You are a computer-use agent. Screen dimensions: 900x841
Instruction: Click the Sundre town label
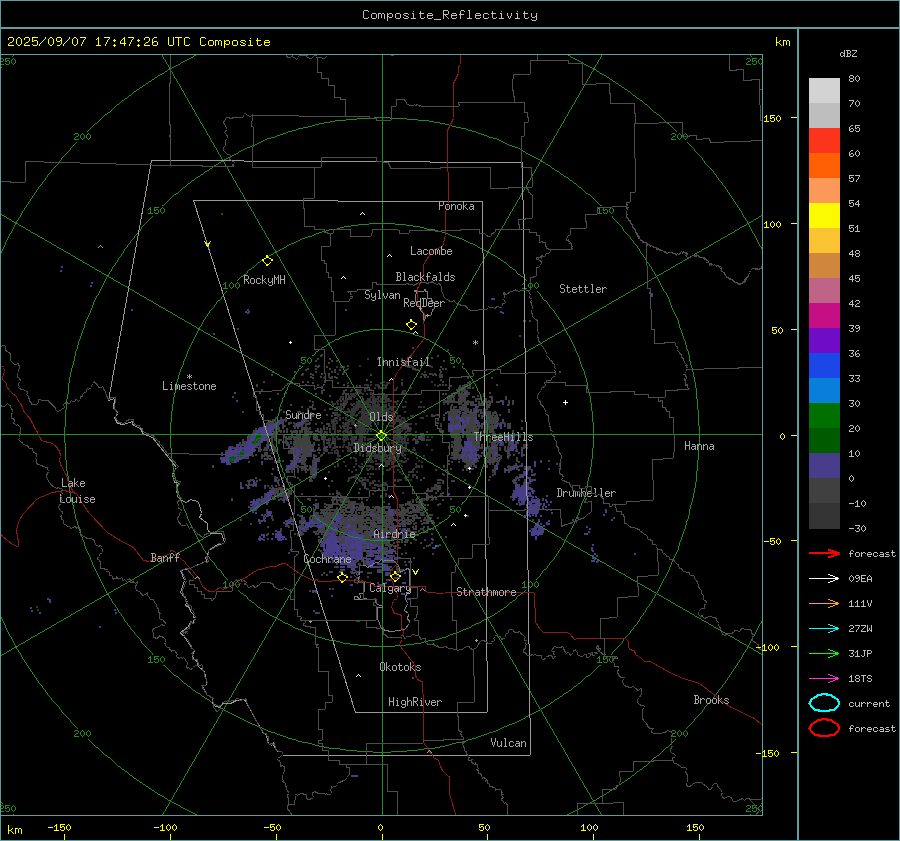click(x=303, y=414)
